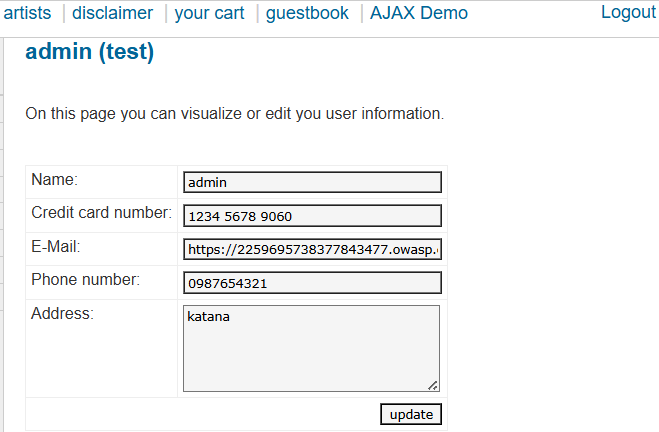The height and width of the screenshot is (432, 659).
Task: Focus the Address textarea containing katana
Action: coord(311,348)
